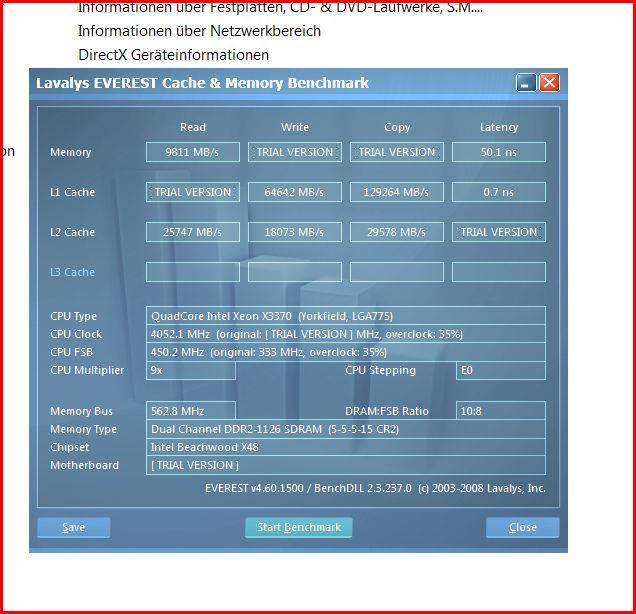
Task: Click Motherboard TRIAL VERSION field
Action: coord(346,465)
